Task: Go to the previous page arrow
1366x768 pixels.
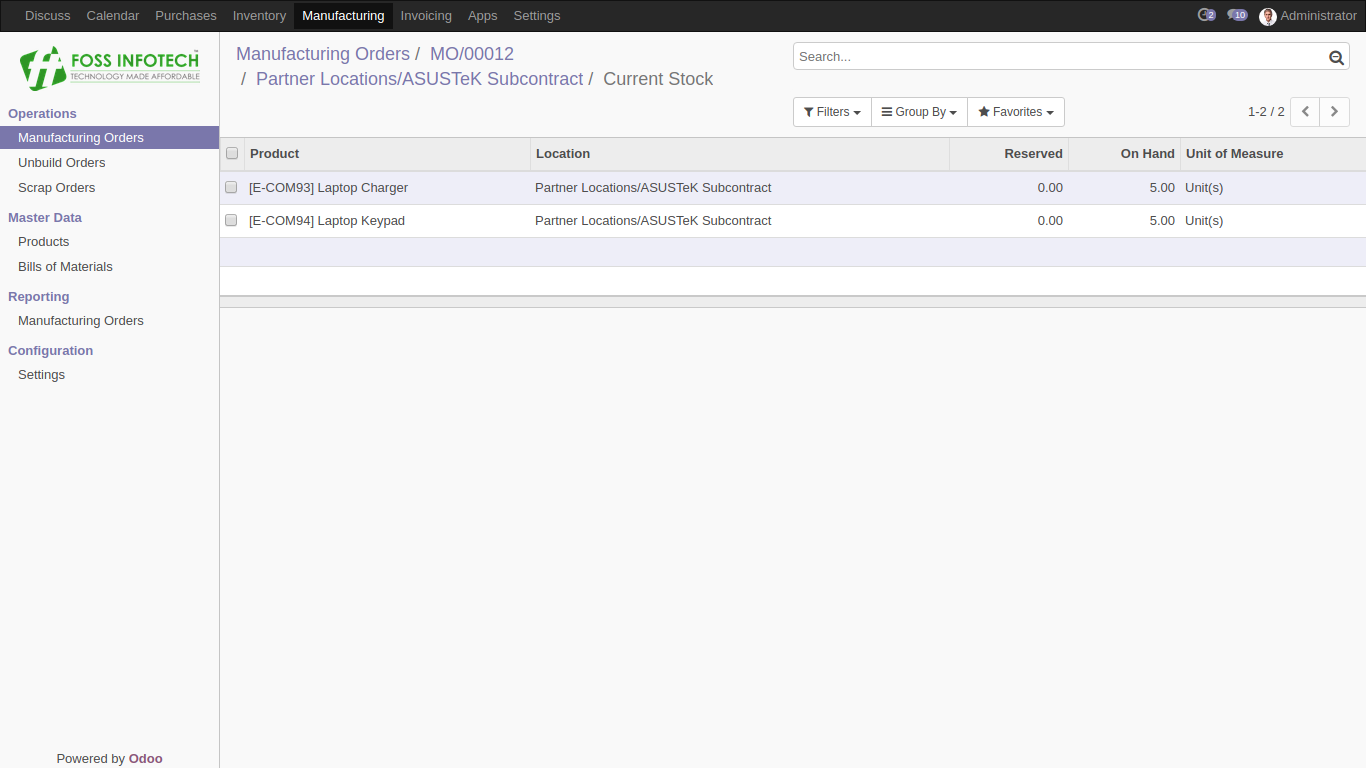Action: (1305, 112)
